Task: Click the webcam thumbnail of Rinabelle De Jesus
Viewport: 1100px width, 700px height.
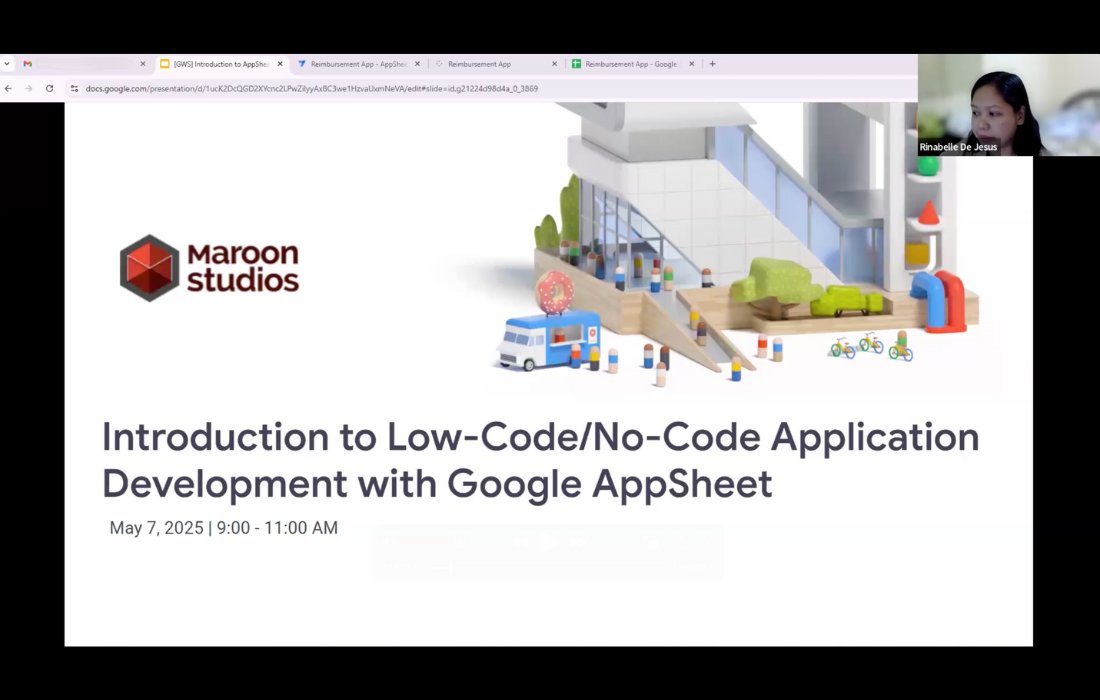Action: pos(1007,107)
